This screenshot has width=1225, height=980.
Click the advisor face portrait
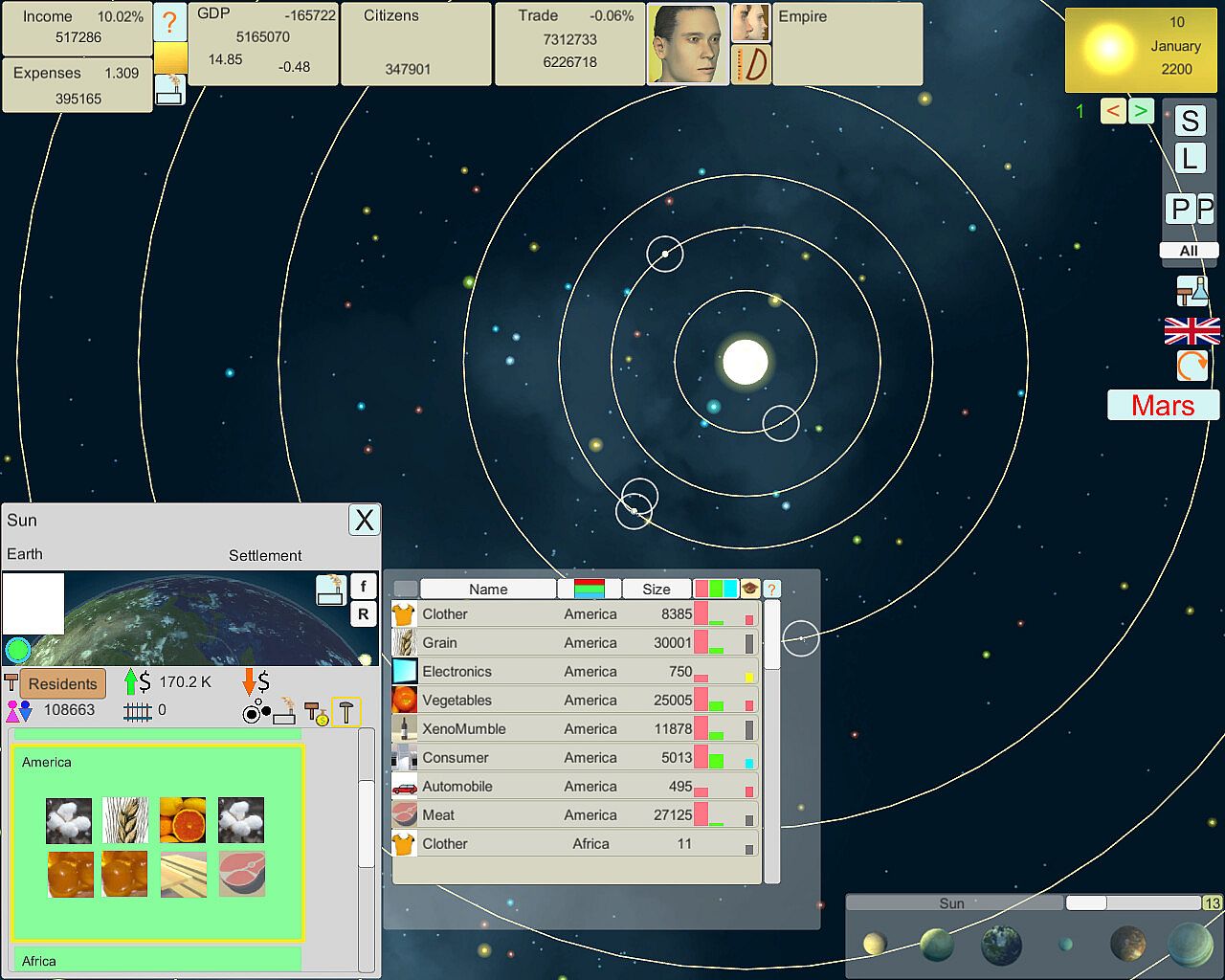coord(687,44)
